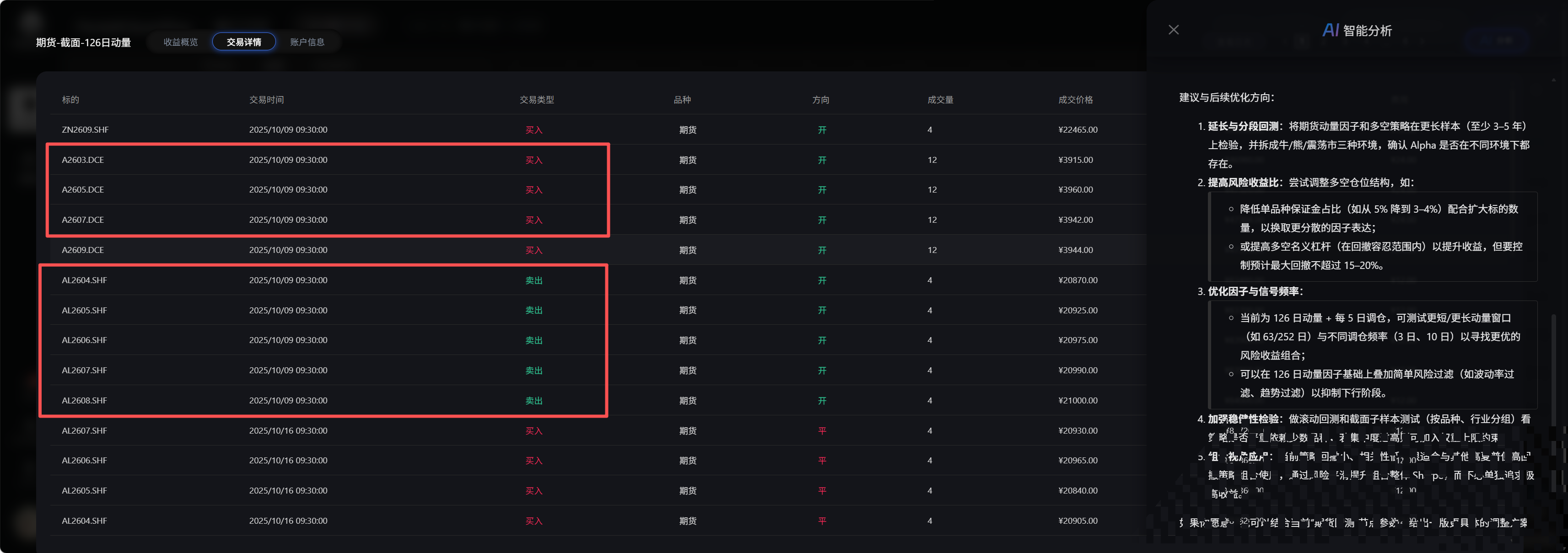The width and height of the screenshot is (1568, 553).
Task: Open the 账户信息 tab
Action: click(307, 42)
